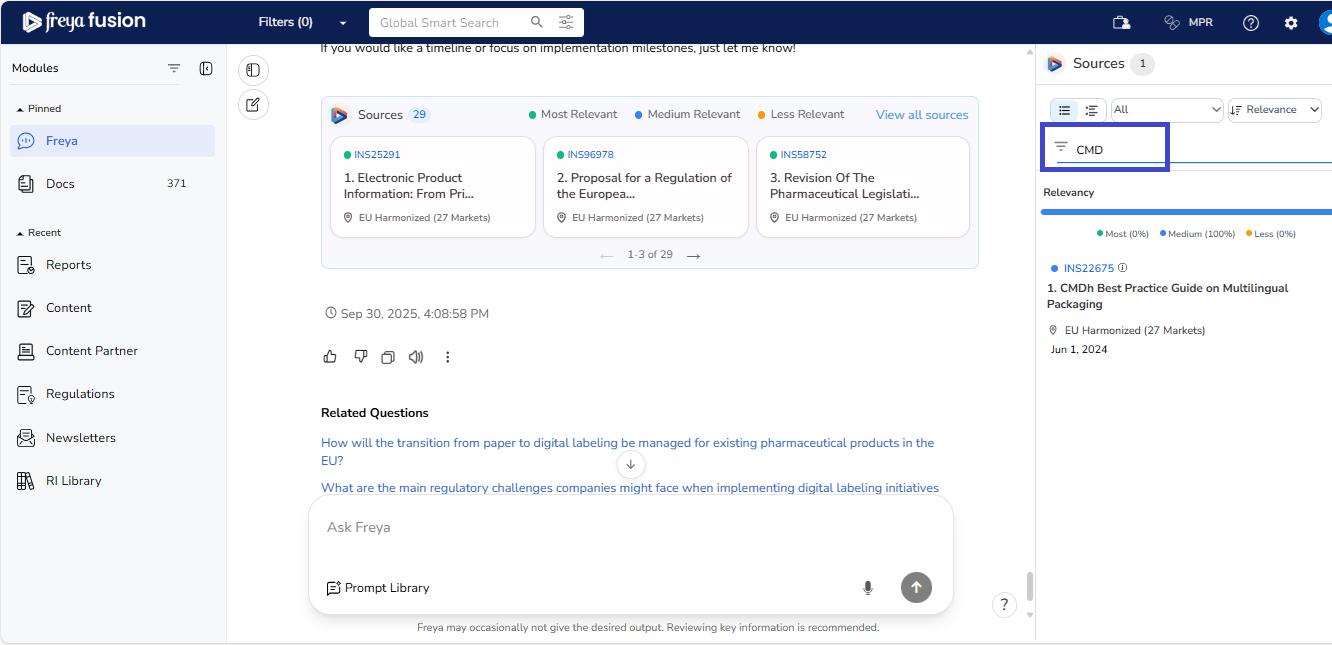The height and width of the screenshot is (645, 1332).
Task: Play response audio with speaker icon
Action: 416,357
